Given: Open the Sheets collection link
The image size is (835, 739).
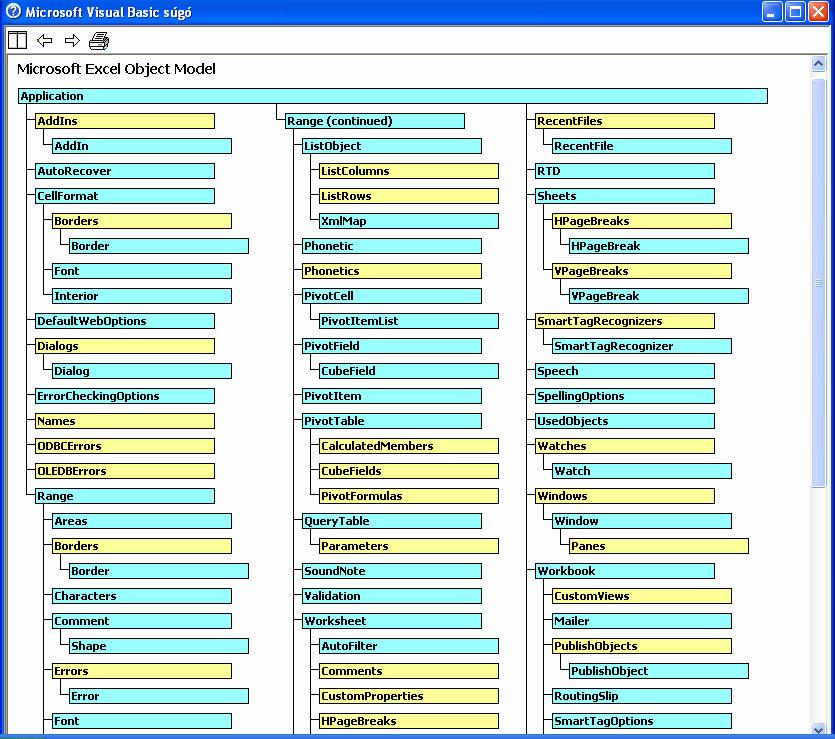Looking at the screenshot, I should pos(625,196).
